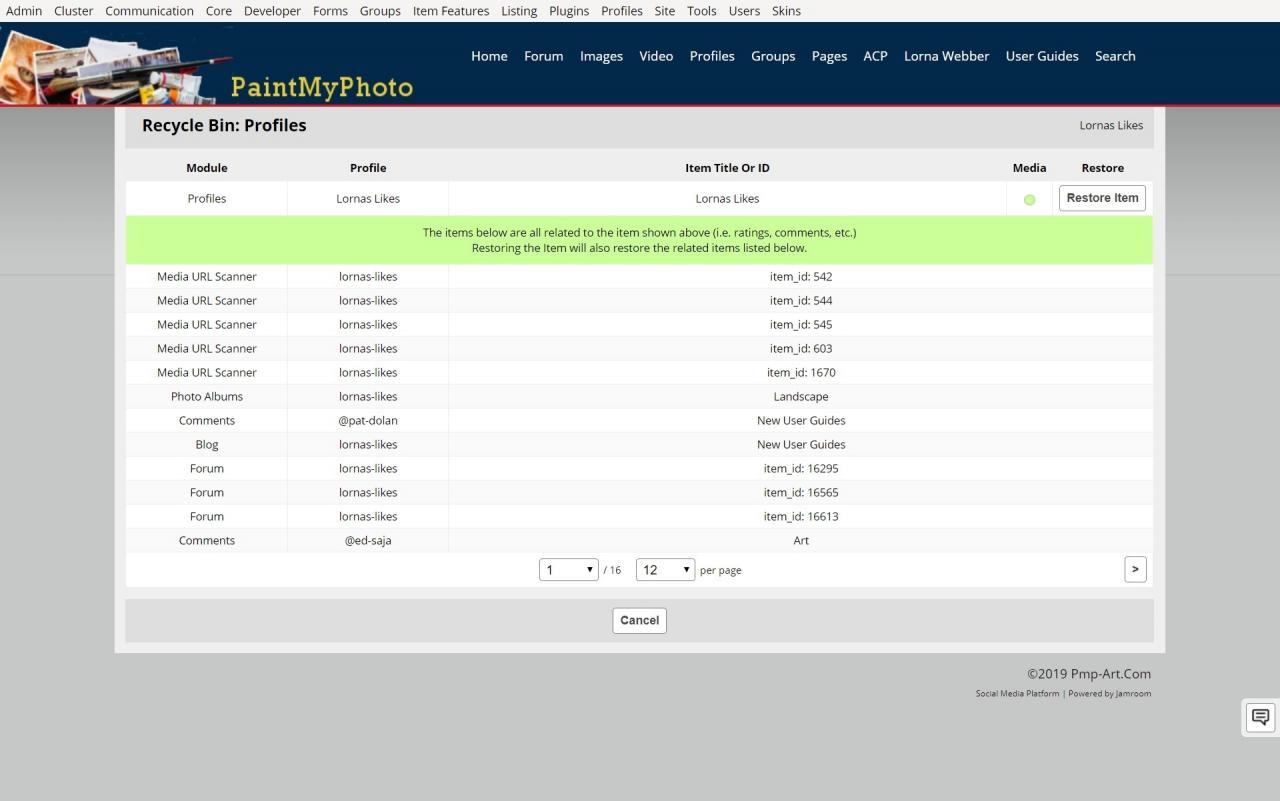Click the Item Title Or ID column header
The image size is (1280, 801).
(727, 168)
